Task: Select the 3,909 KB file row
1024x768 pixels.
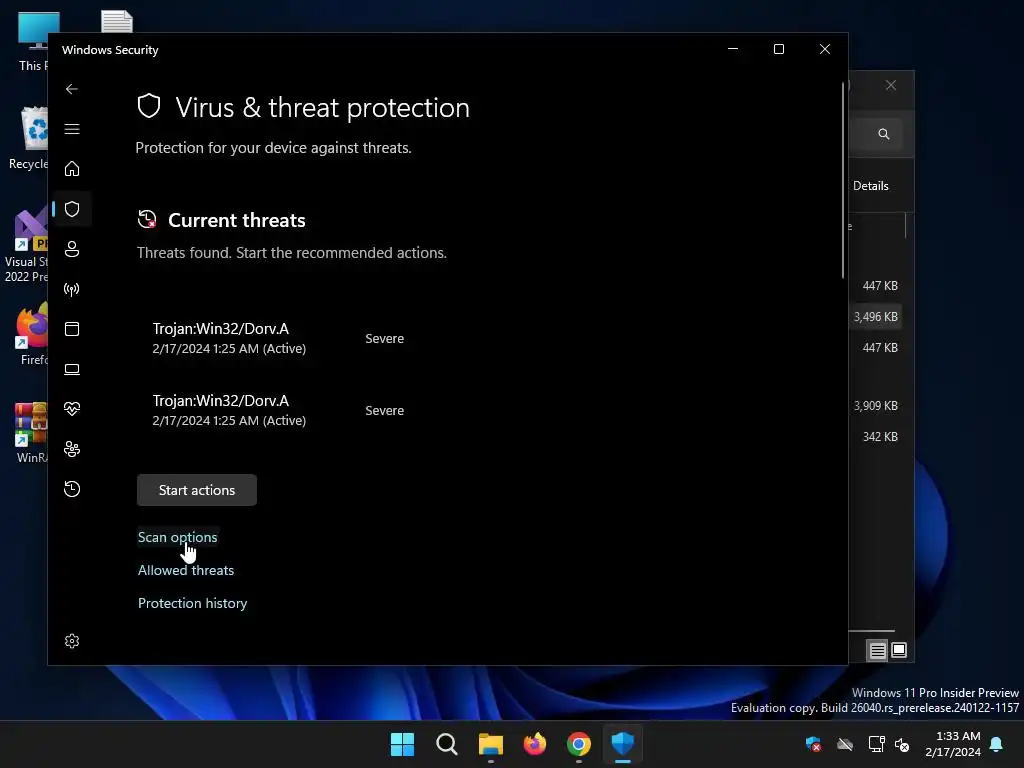Action: coord(876,406)
